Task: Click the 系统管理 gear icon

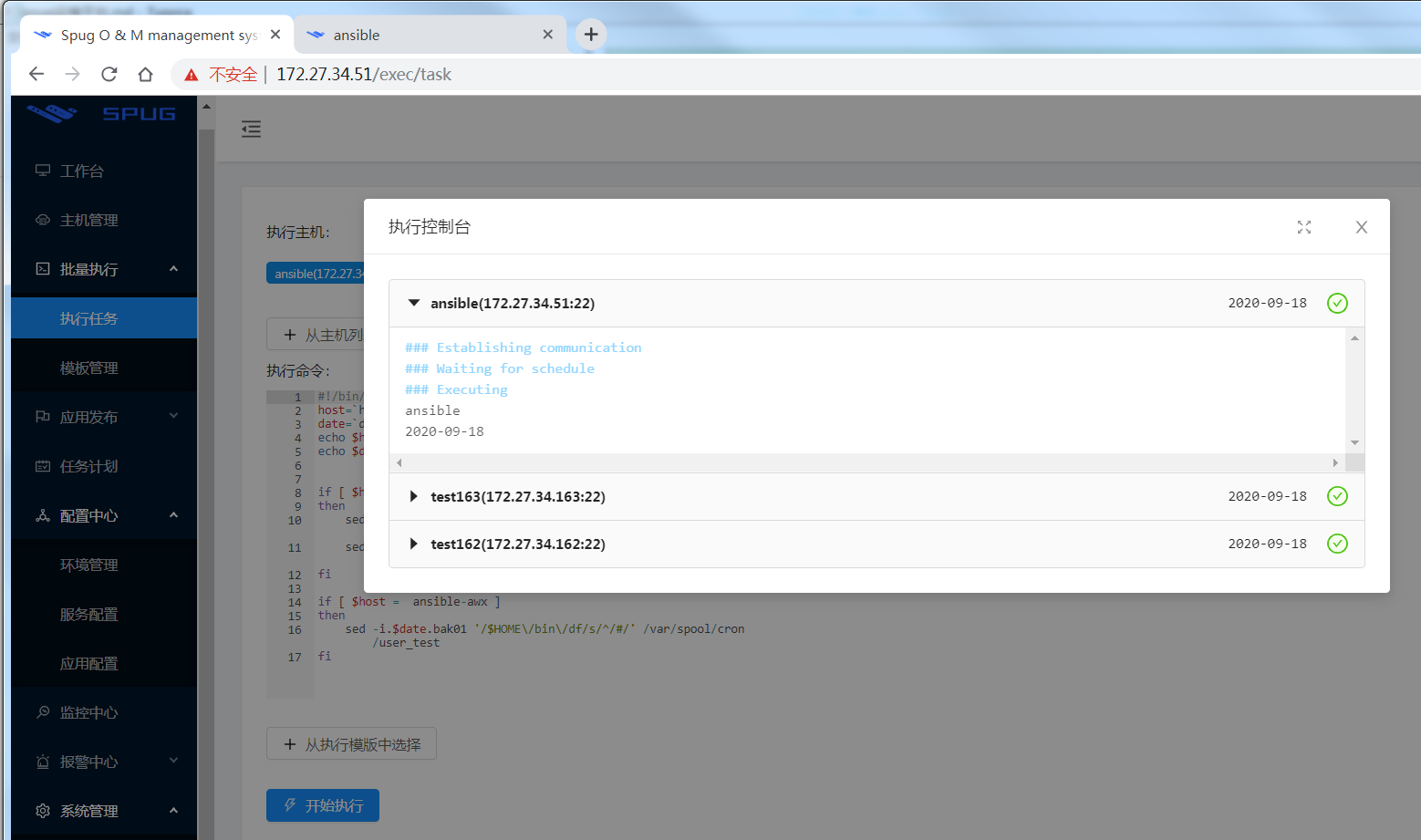Action: pyautogui.click(x=43, y=811)
